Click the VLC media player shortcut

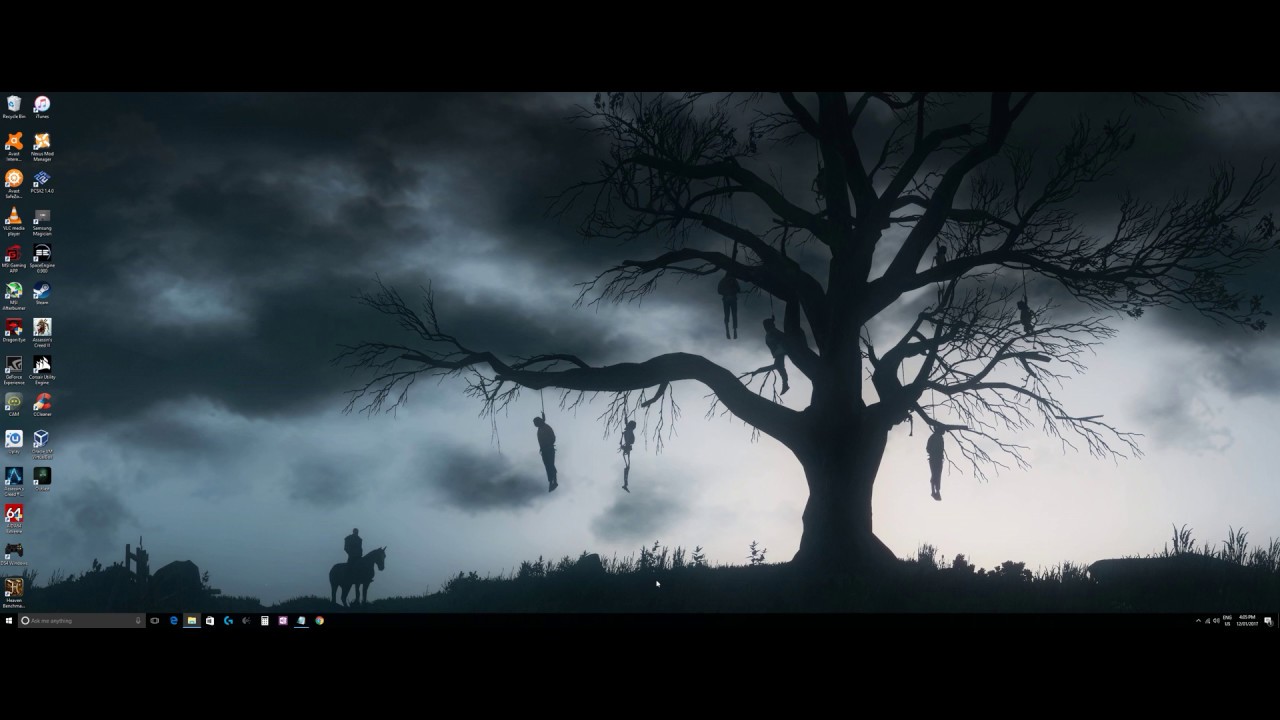pyautogui.click(x=14, y=222)
